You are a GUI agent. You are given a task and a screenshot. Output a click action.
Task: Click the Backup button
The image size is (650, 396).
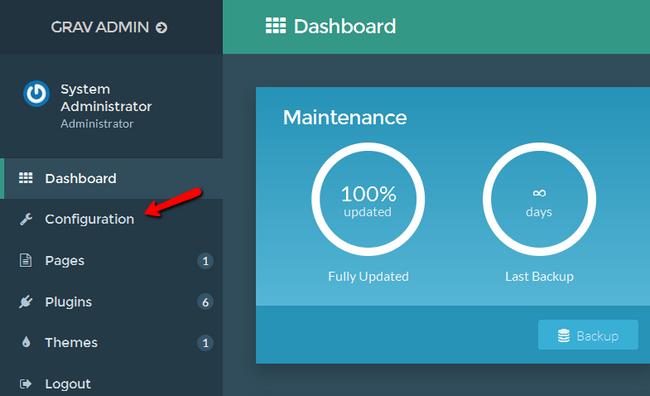pos(588,335)
